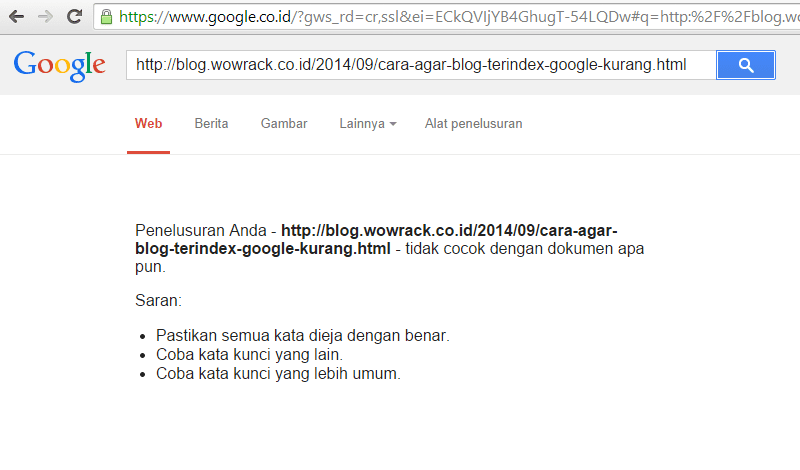Screen dimensions: 800x470
Task: Reload the page with the refresh icon
Action: click(x=74, y=17)
